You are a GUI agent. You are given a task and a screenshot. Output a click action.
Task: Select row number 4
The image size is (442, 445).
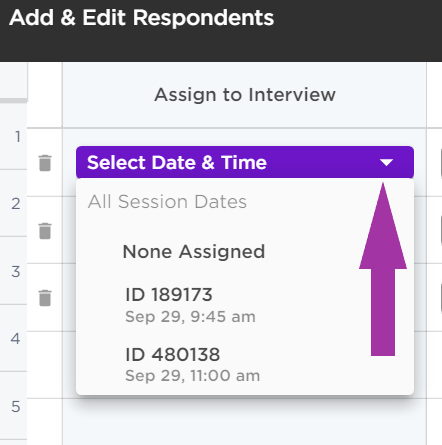(x=16, y=339)
